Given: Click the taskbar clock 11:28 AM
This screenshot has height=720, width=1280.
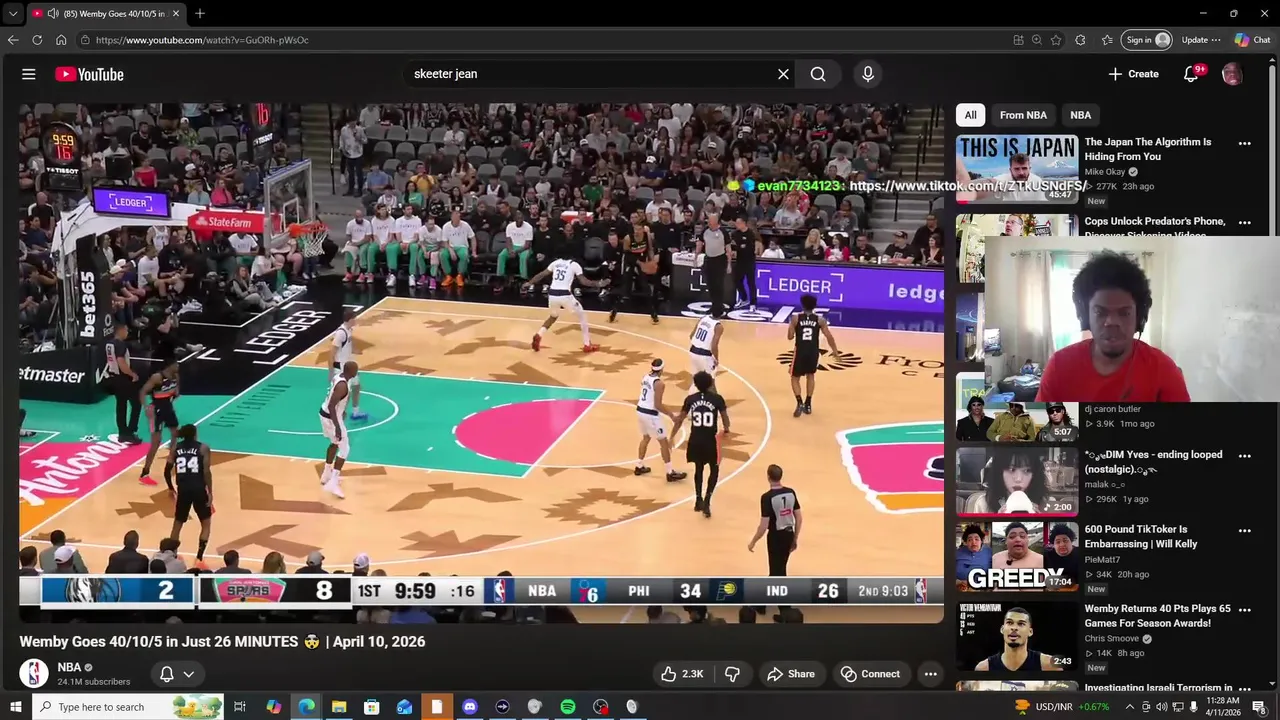Looking at the screenshot, I should 1223,707.
